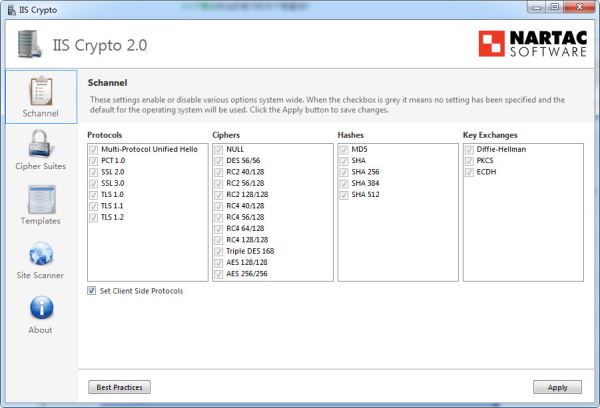Toggle the TLS 1.2 protocol checkbox
The width and height of the screenshot is (600, 408).
pos(93,218)
